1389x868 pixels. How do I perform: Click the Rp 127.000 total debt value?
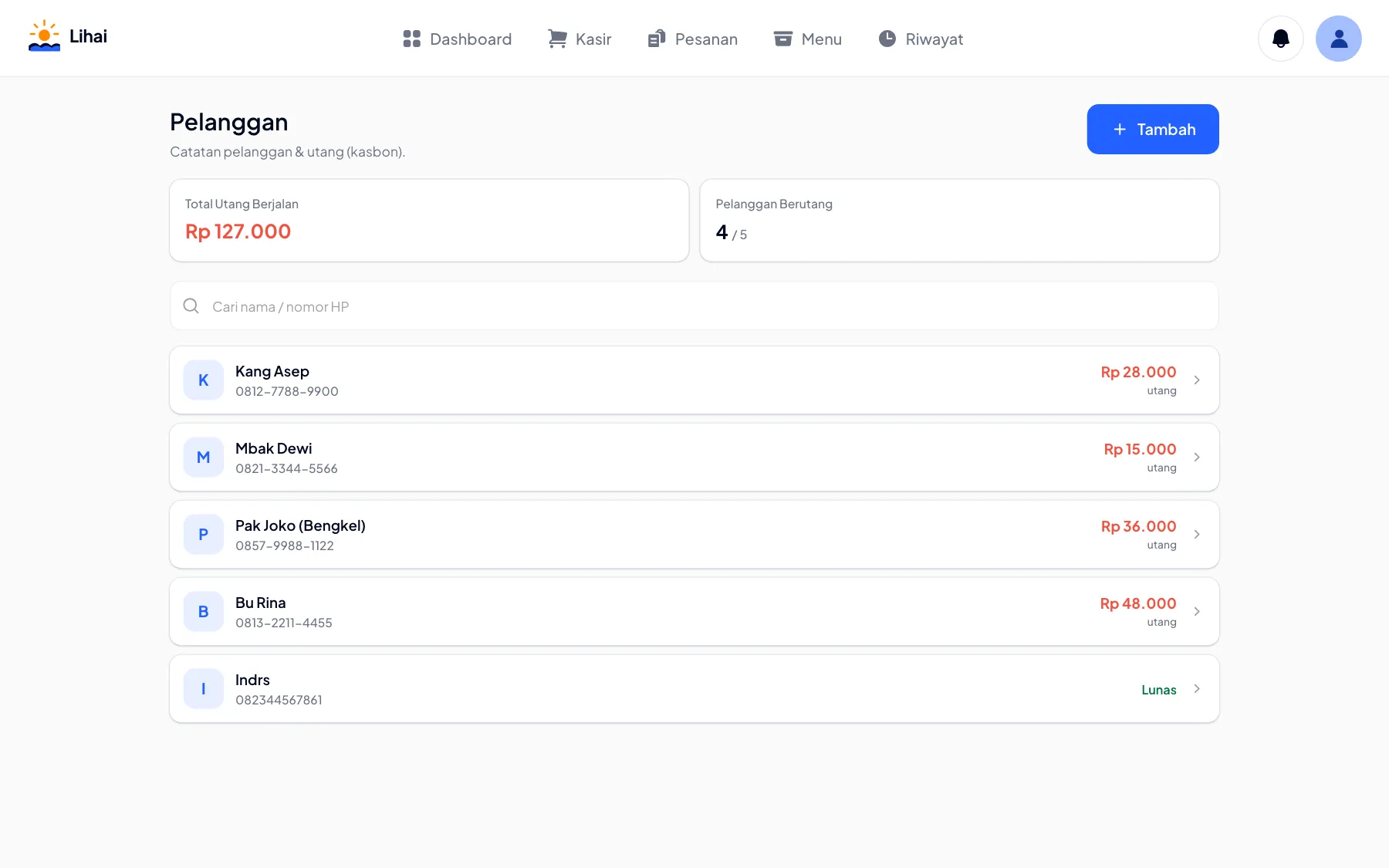coord(238,231)
